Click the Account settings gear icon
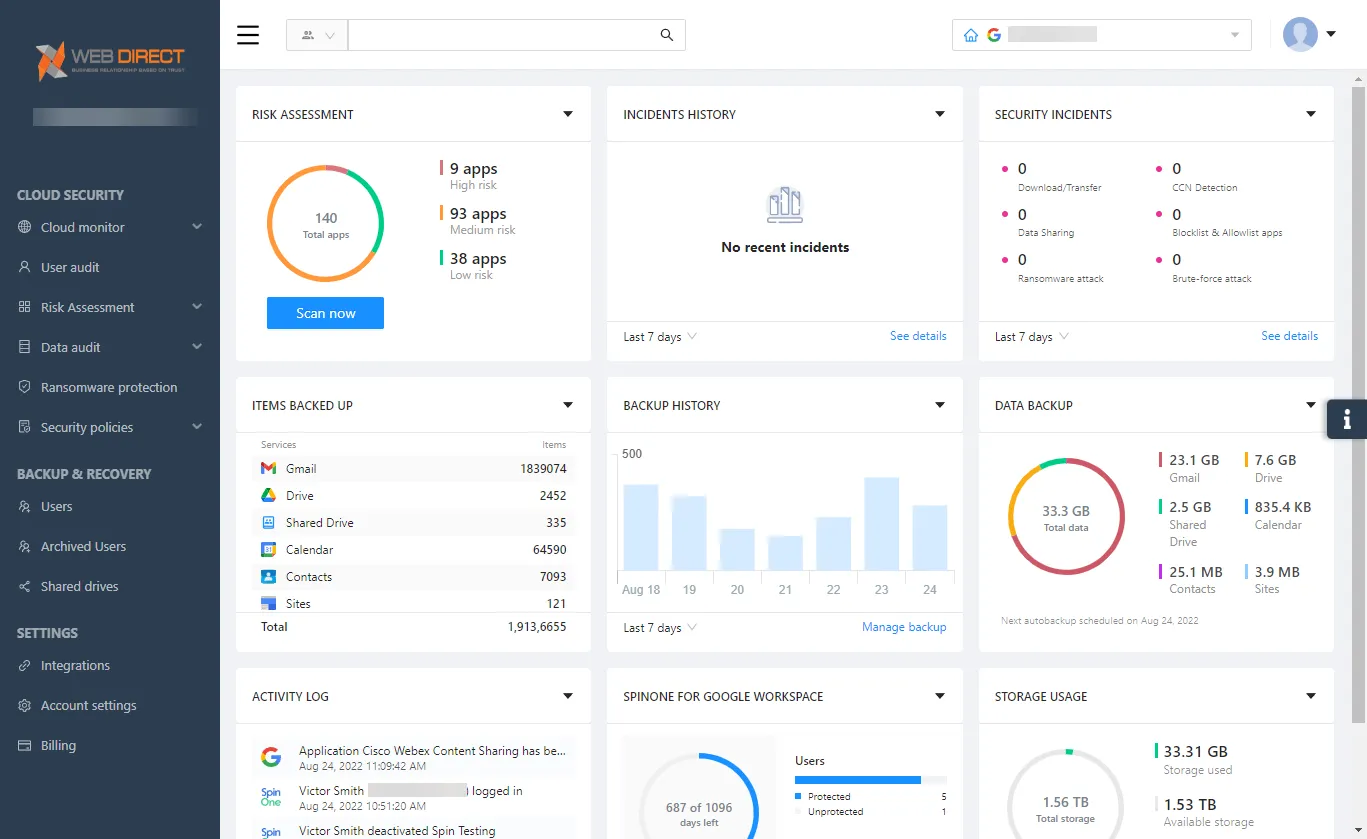1367x839 pixels. (25, 705)
